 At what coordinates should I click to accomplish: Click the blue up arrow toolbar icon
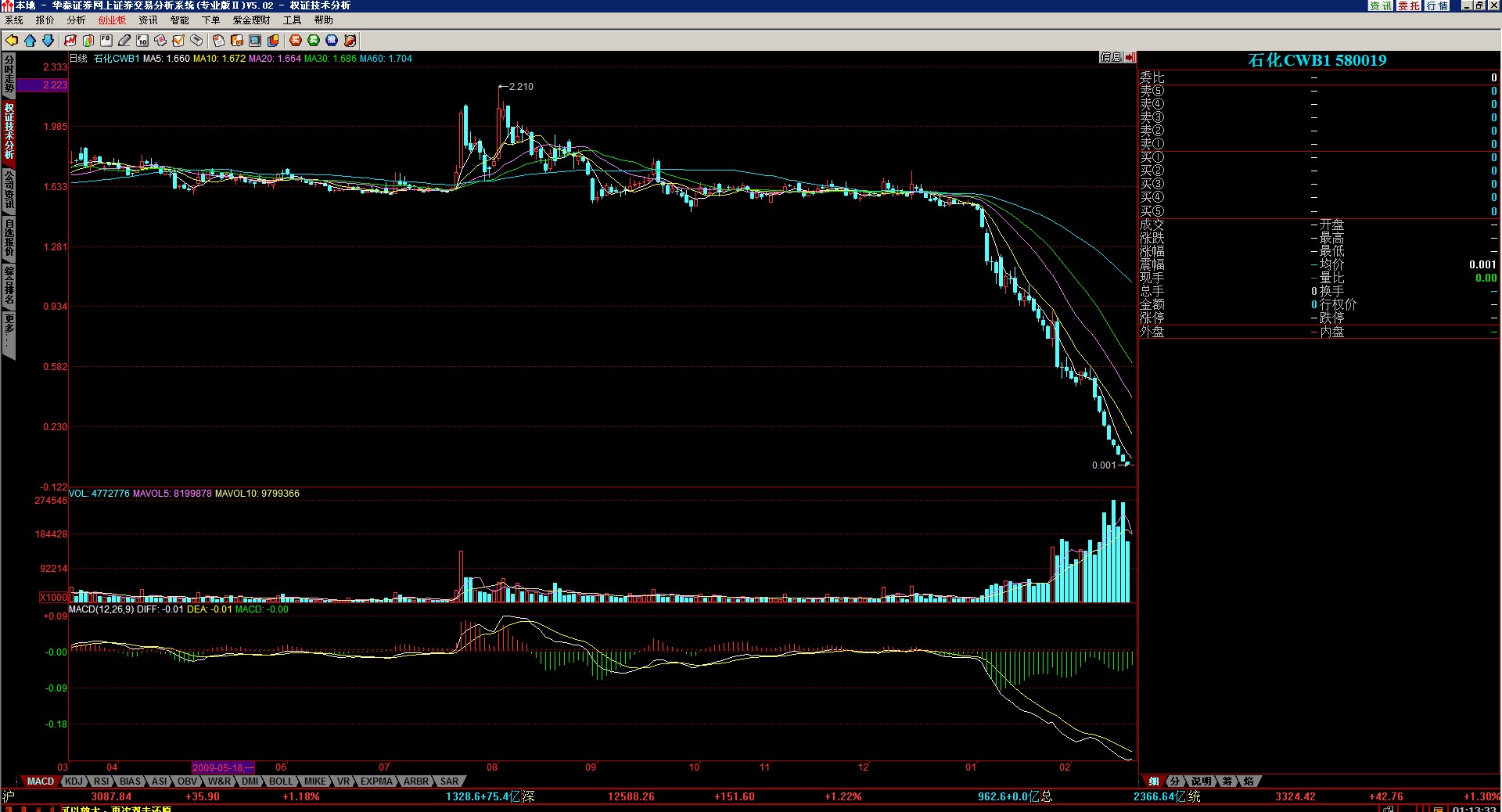tap(30, 41)
